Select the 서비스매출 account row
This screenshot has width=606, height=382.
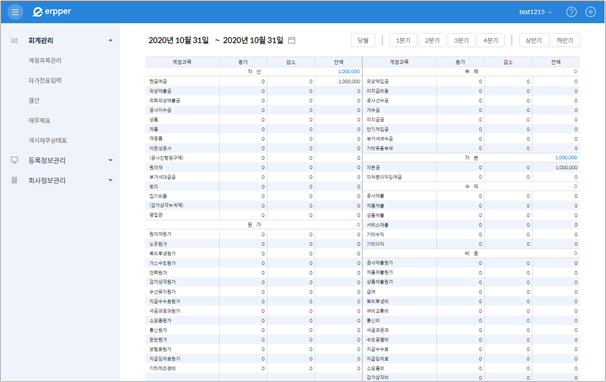[x=471, y=225]
